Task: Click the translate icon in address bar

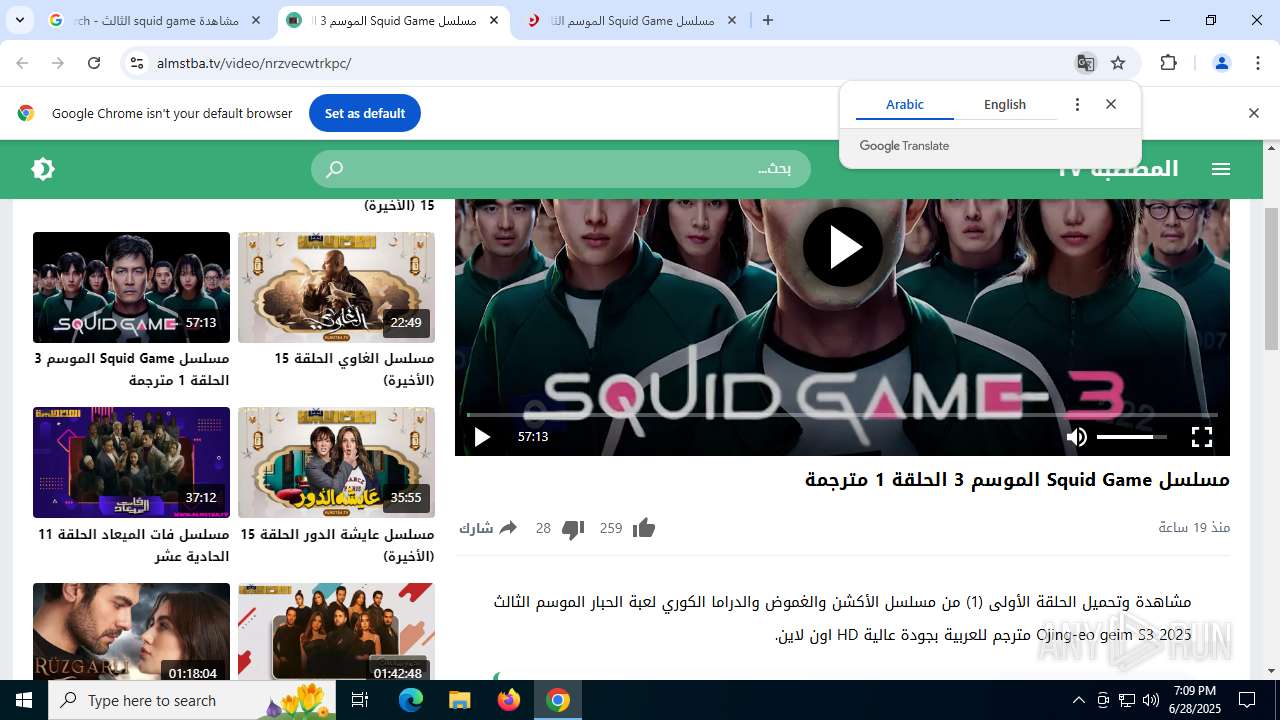Action: point(1085,63)
